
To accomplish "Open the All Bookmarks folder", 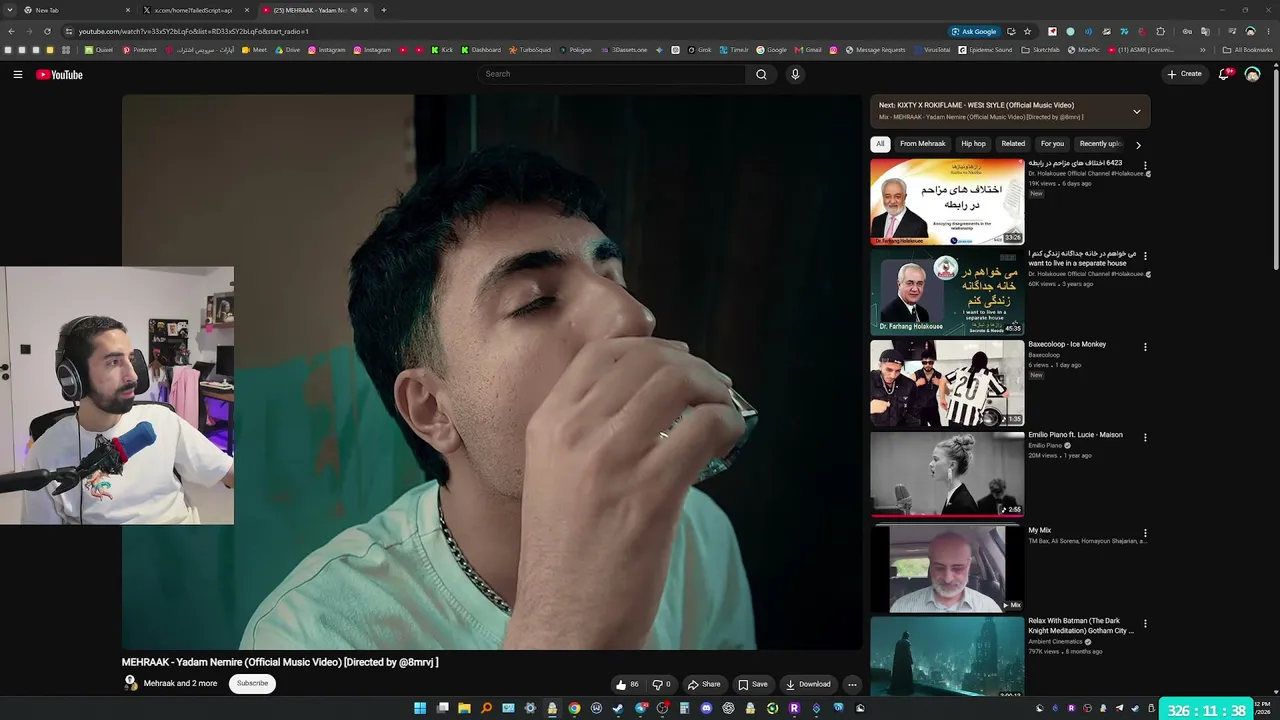I will [1248, 50].
